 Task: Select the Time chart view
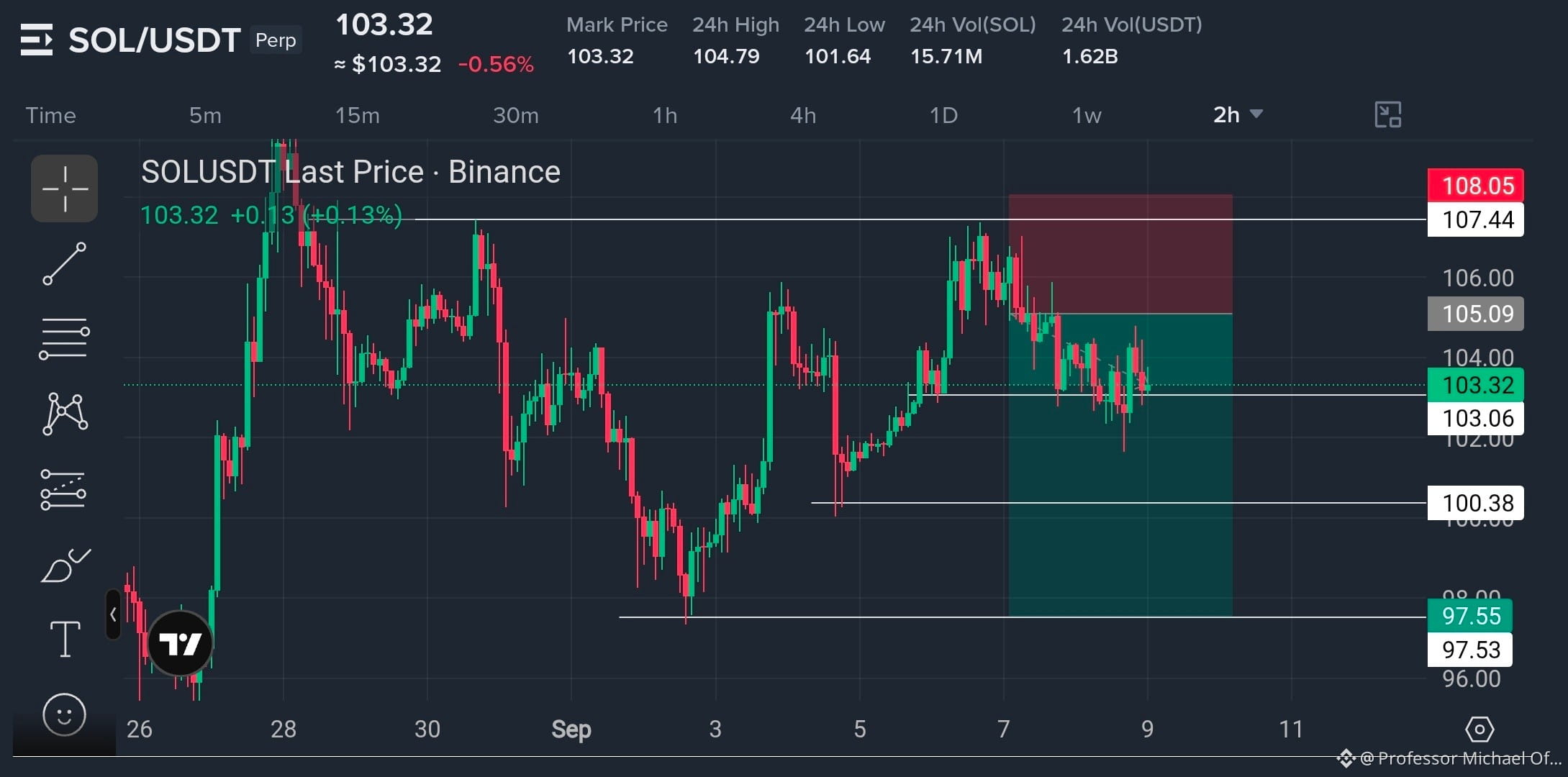click(50, 115)
